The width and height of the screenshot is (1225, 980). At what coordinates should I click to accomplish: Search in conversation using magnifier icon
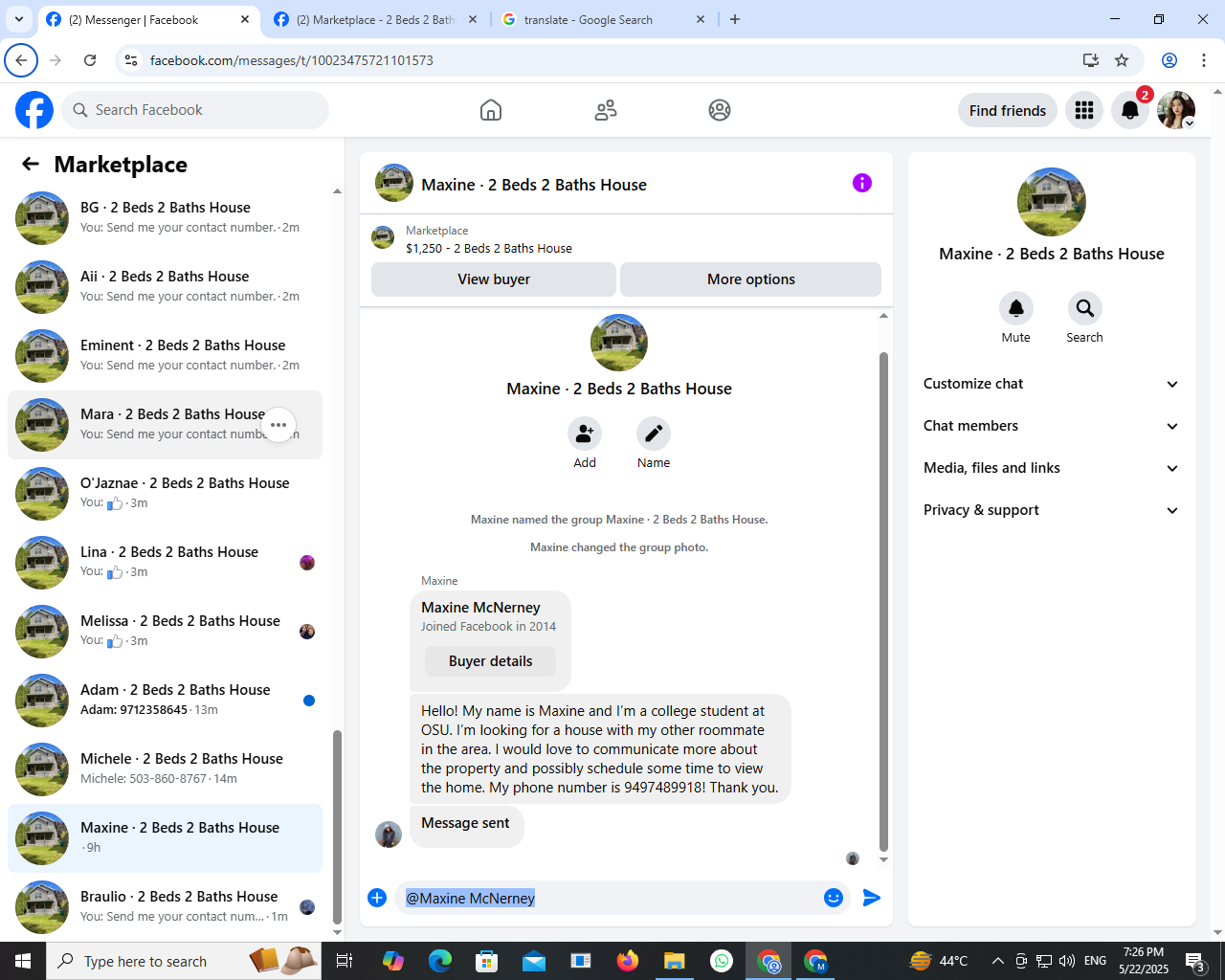[1084, 308]
